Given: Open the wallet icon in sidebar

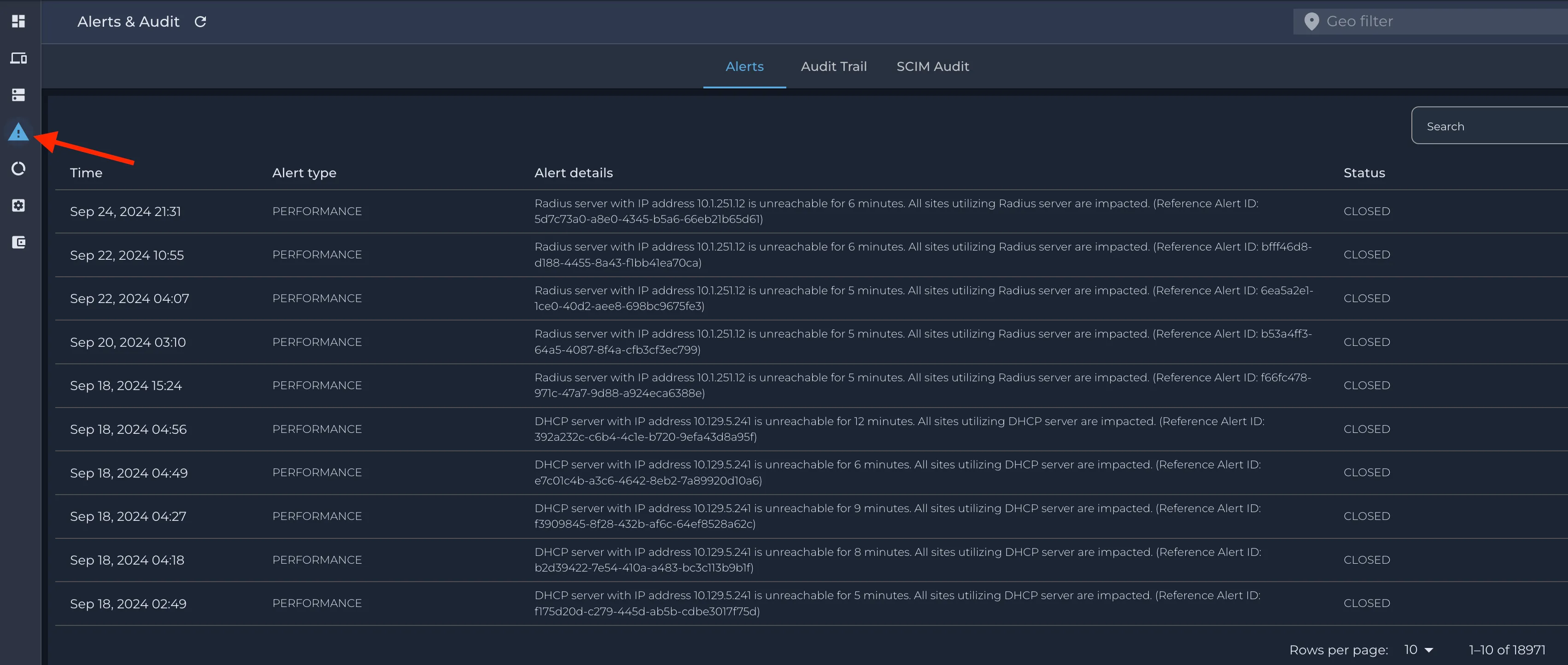Looking at the screenshot, I should [x=18, y=242].
